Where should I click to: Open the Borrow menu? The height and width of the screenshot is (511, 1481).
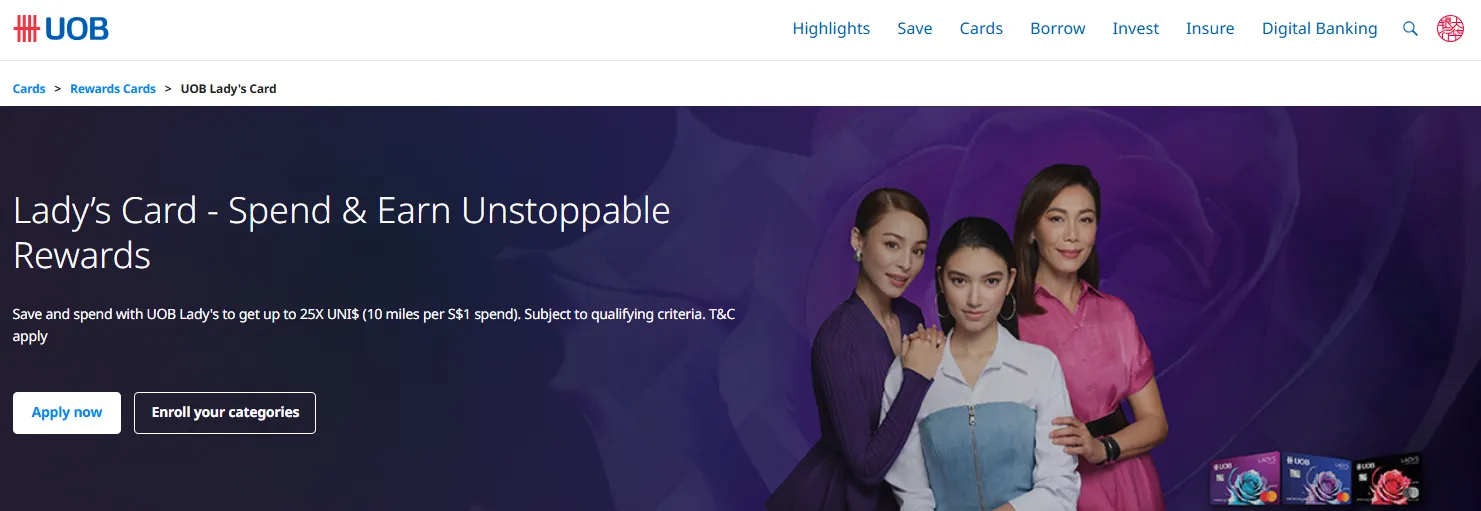pyautogui.click(x=1057, y=29)
